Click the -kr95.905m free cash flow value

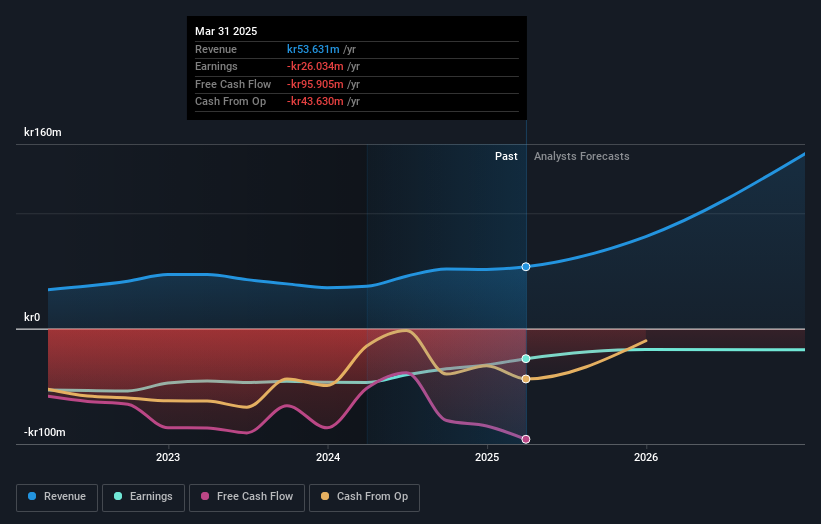point(315,84)
